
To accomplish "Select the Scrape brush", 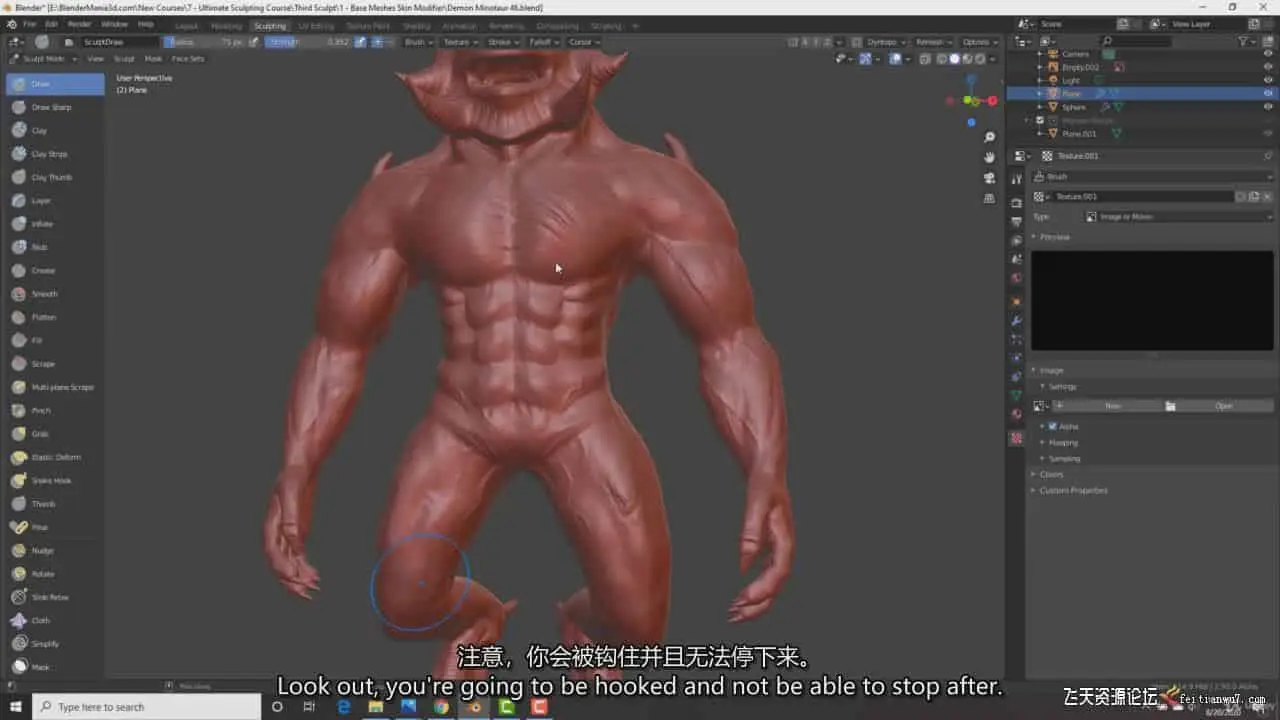I will (x=55, y=364).
